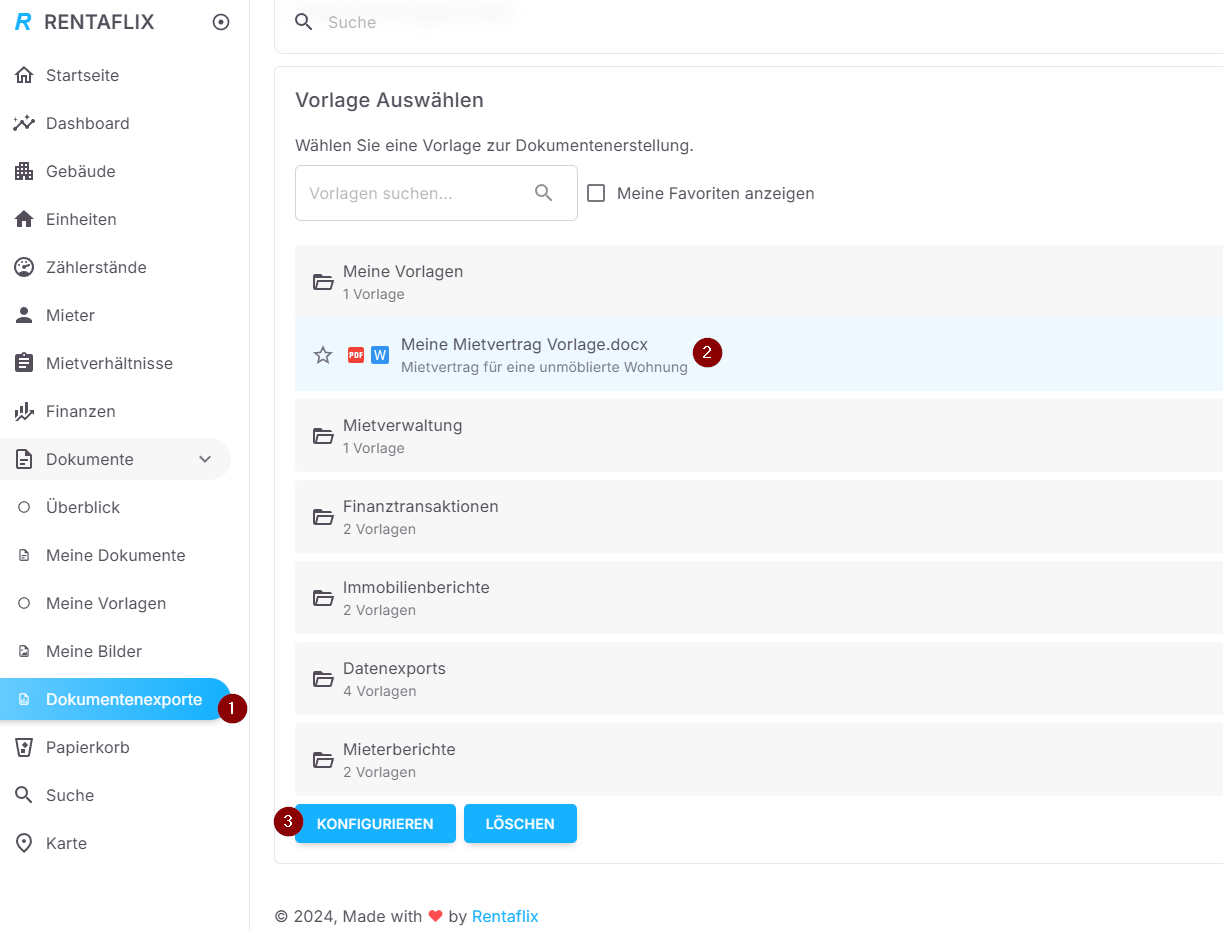
Task: Open Startseite via the home icon
Action: point(24,76)
